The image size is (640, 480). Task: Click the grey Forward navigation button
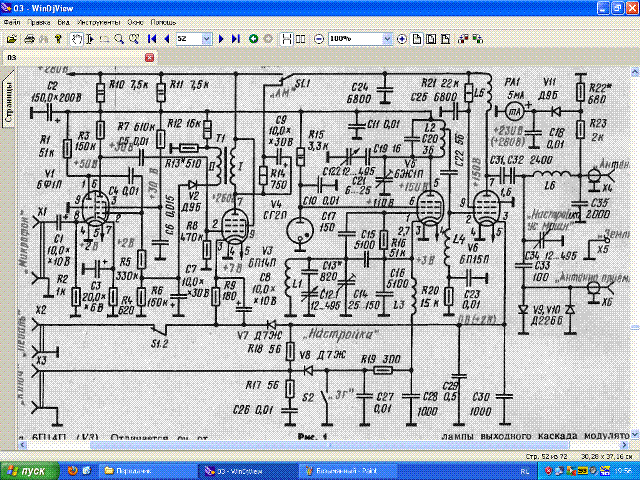(x=268, y=39)
